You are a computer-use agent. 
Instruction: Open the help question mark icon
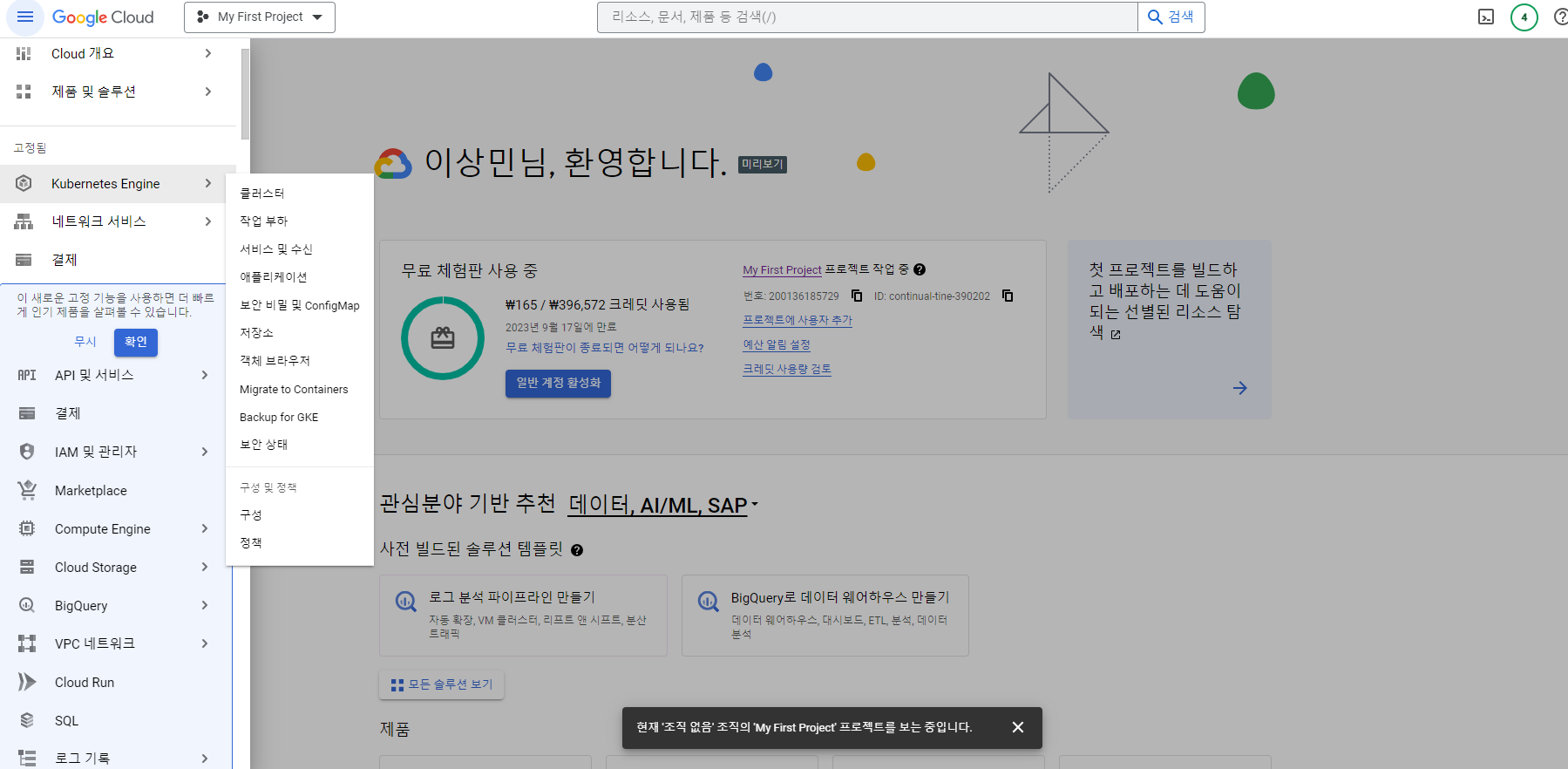1560,17
